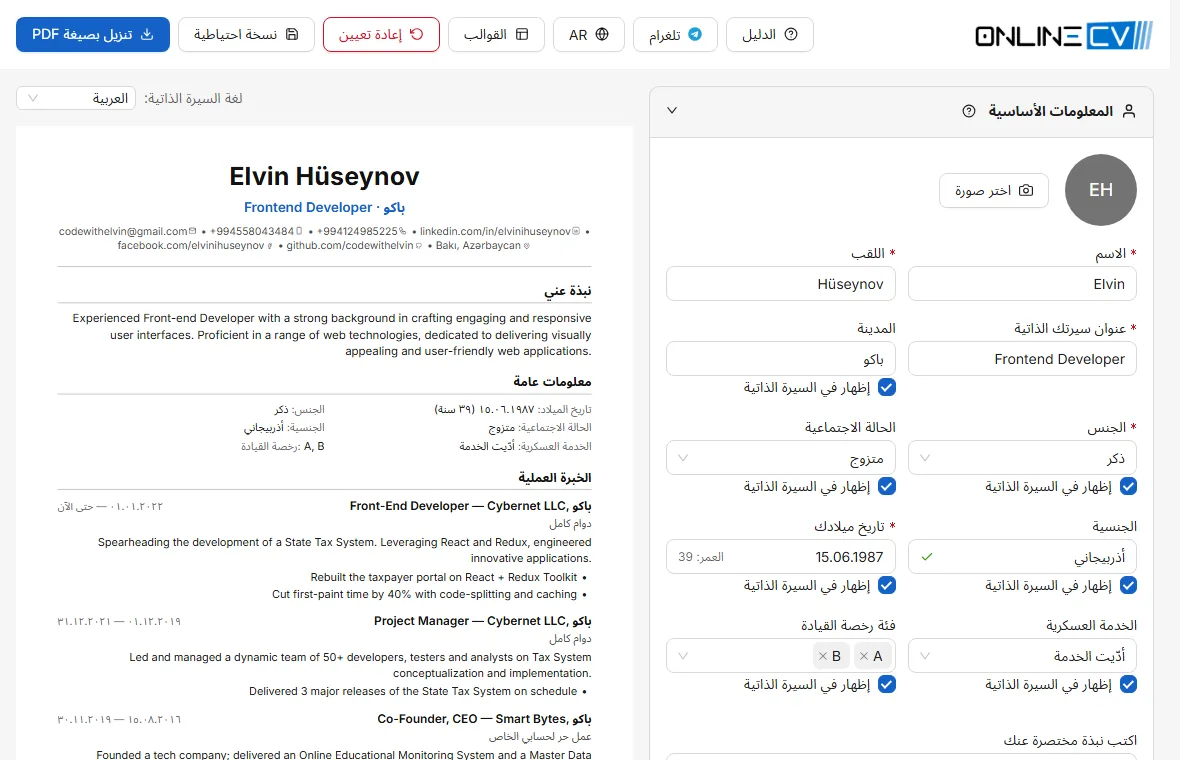This screenshot has height=760, width=1180.
Task: Toggle show in CV checkbox under gender
Action: 1128,487
